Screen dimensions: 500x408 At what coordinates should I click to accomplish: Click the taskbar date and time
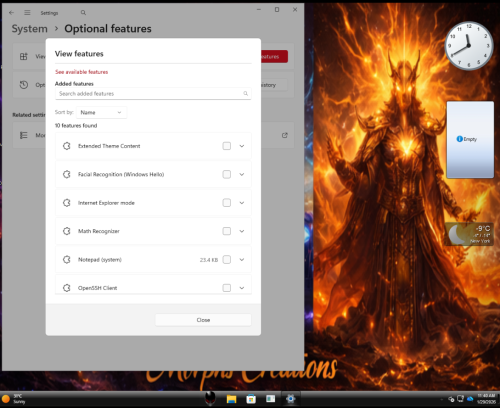pos(486,399)
